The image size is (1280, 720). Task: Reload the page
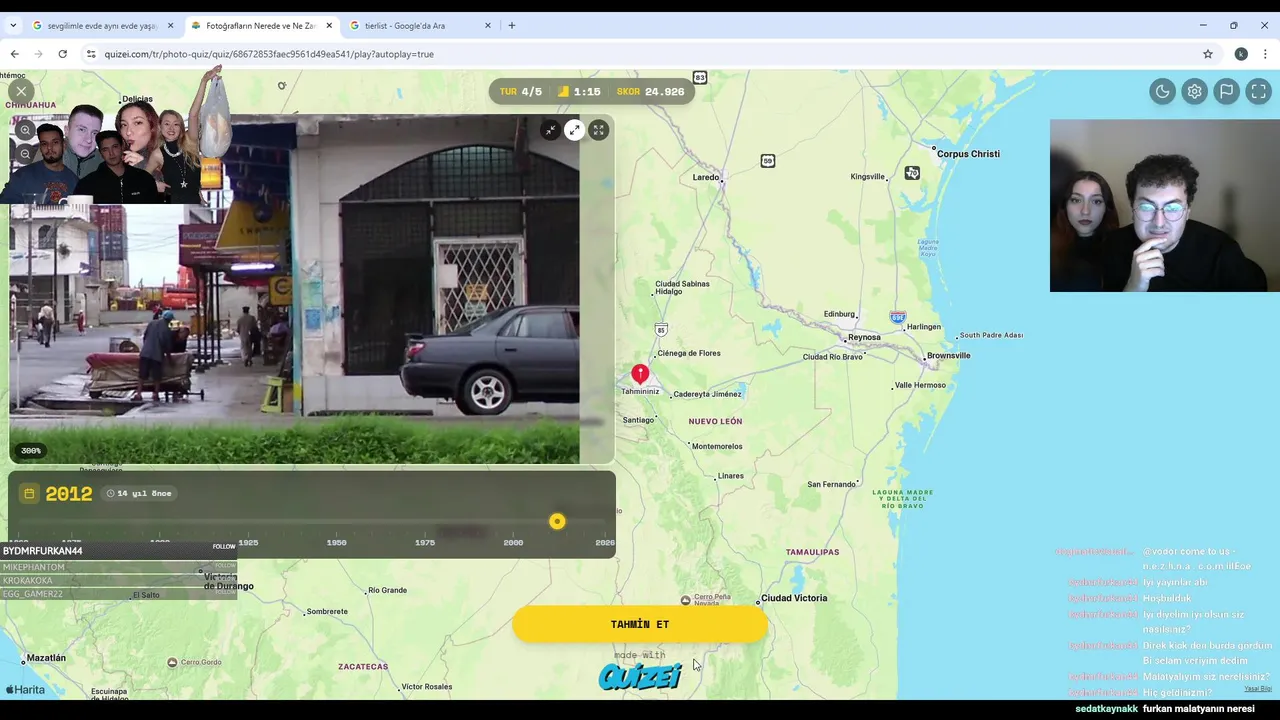tap(62, 54)
